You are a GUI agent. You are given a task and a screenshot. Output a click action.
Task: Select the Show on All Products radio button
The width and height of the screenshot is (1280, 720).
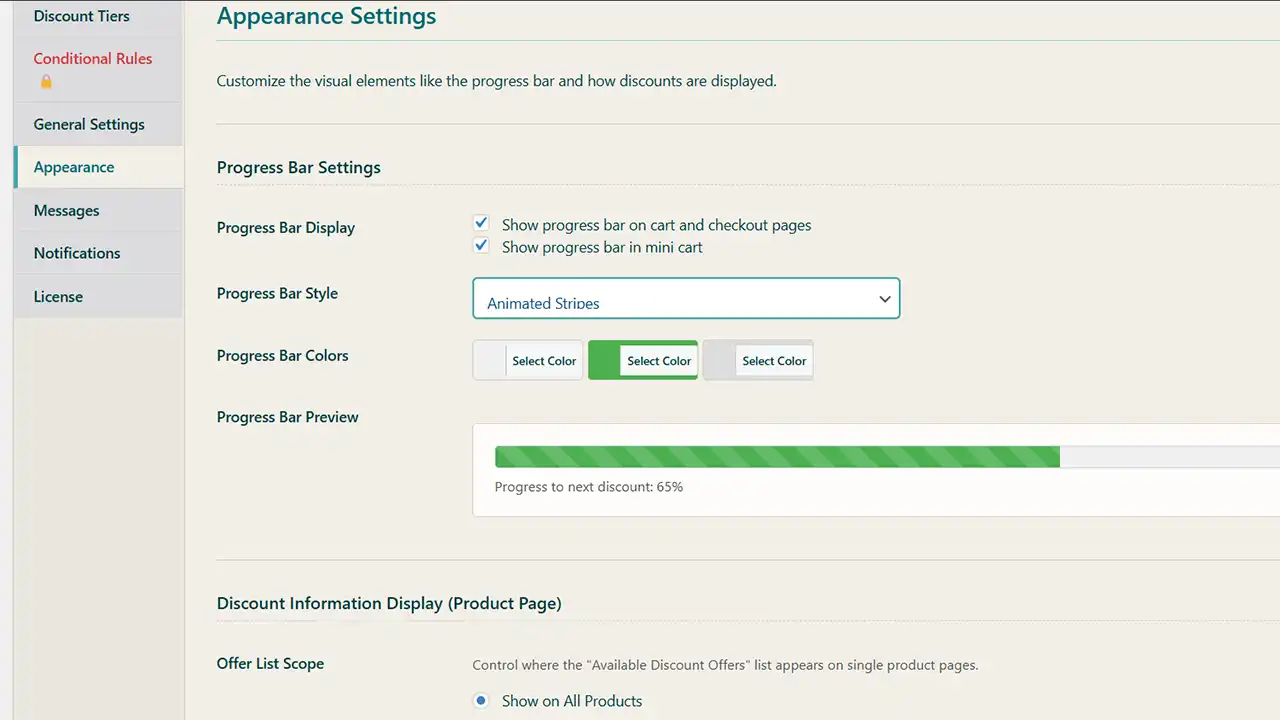[481, 701]
